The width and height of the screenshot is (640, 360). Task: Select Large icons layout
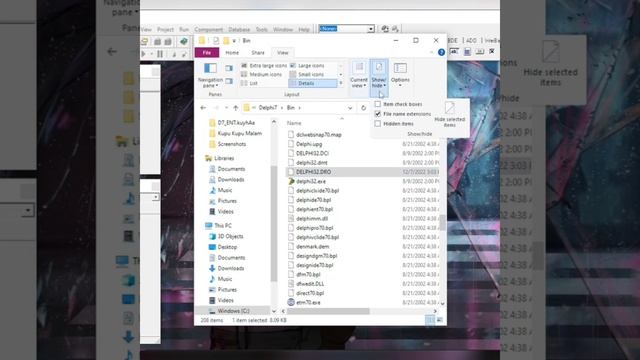[307, 65]
